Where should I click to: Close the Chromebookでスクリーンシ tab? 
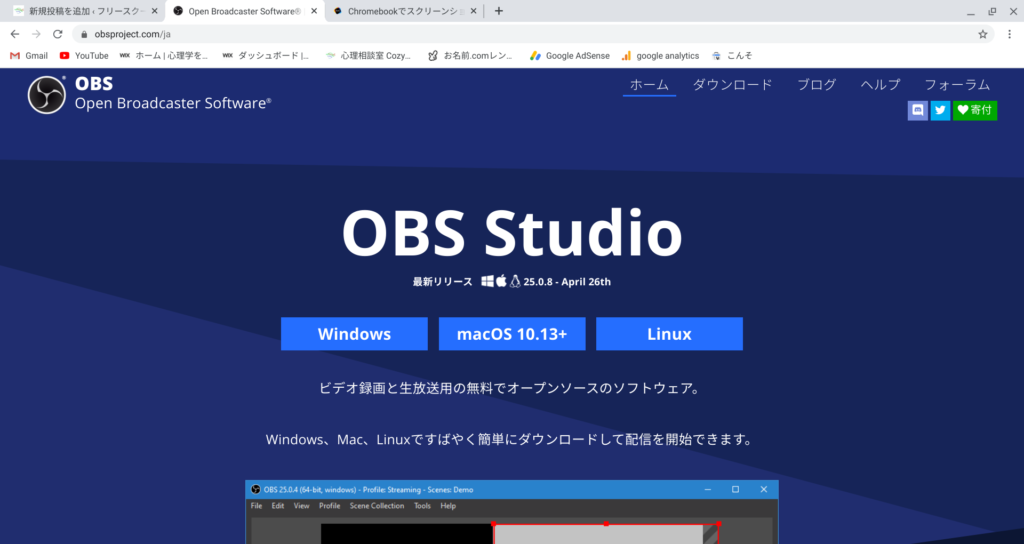click(x=473, y=11)
